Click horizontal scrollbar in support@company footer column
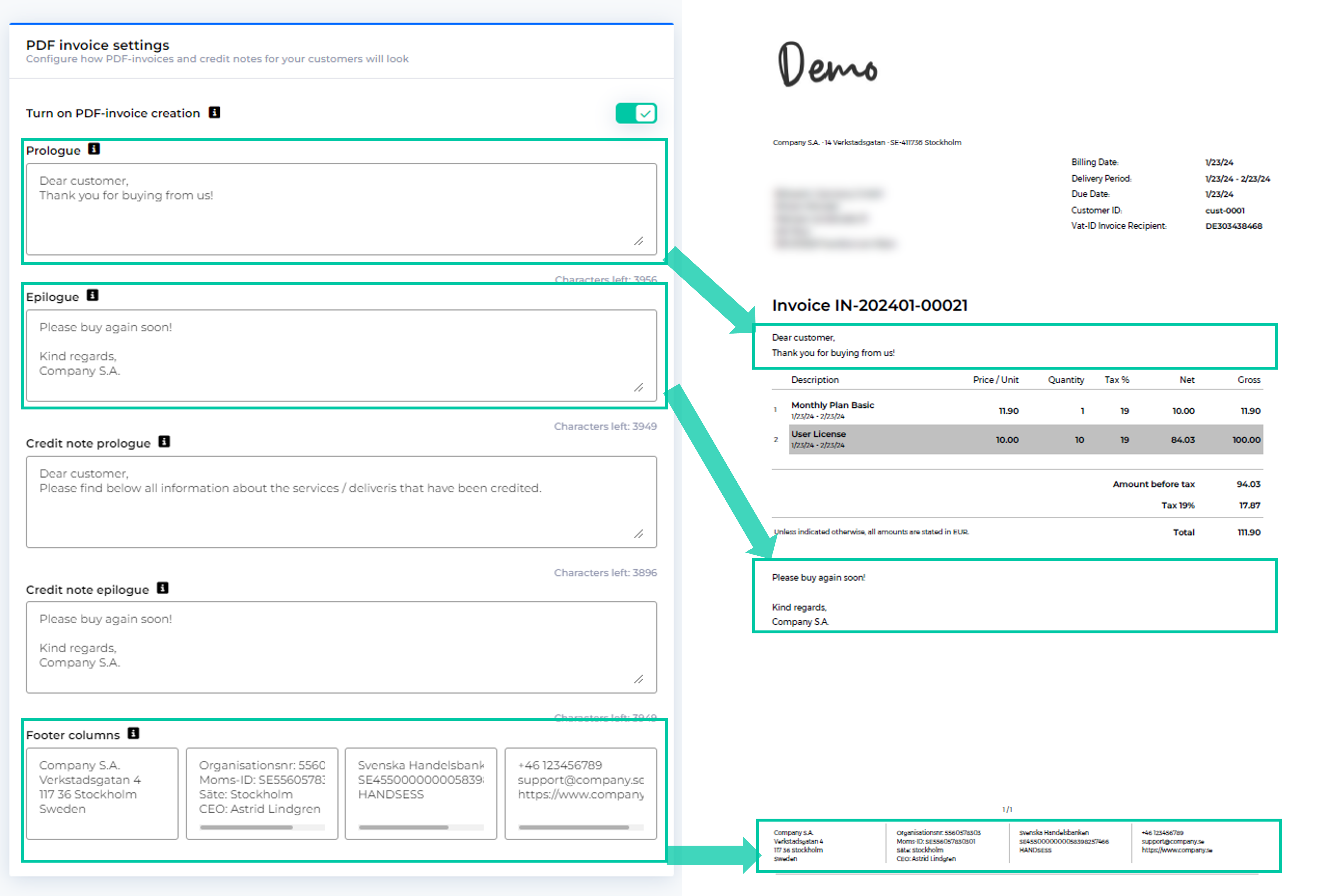The width and height of the screenshot is (1335, 896). 574,827
